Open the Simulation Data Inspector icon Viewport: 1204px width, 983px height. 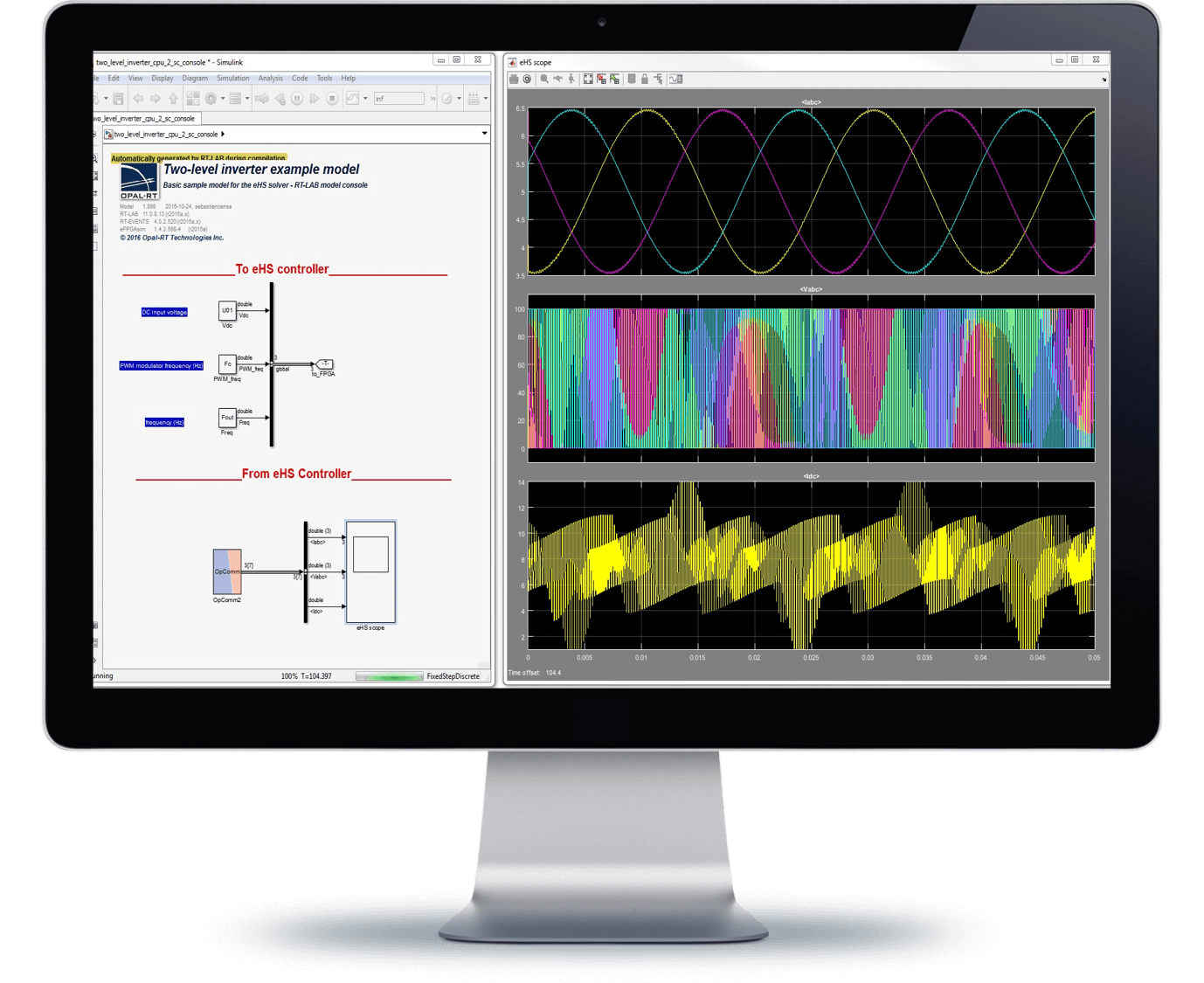[352, 99]
